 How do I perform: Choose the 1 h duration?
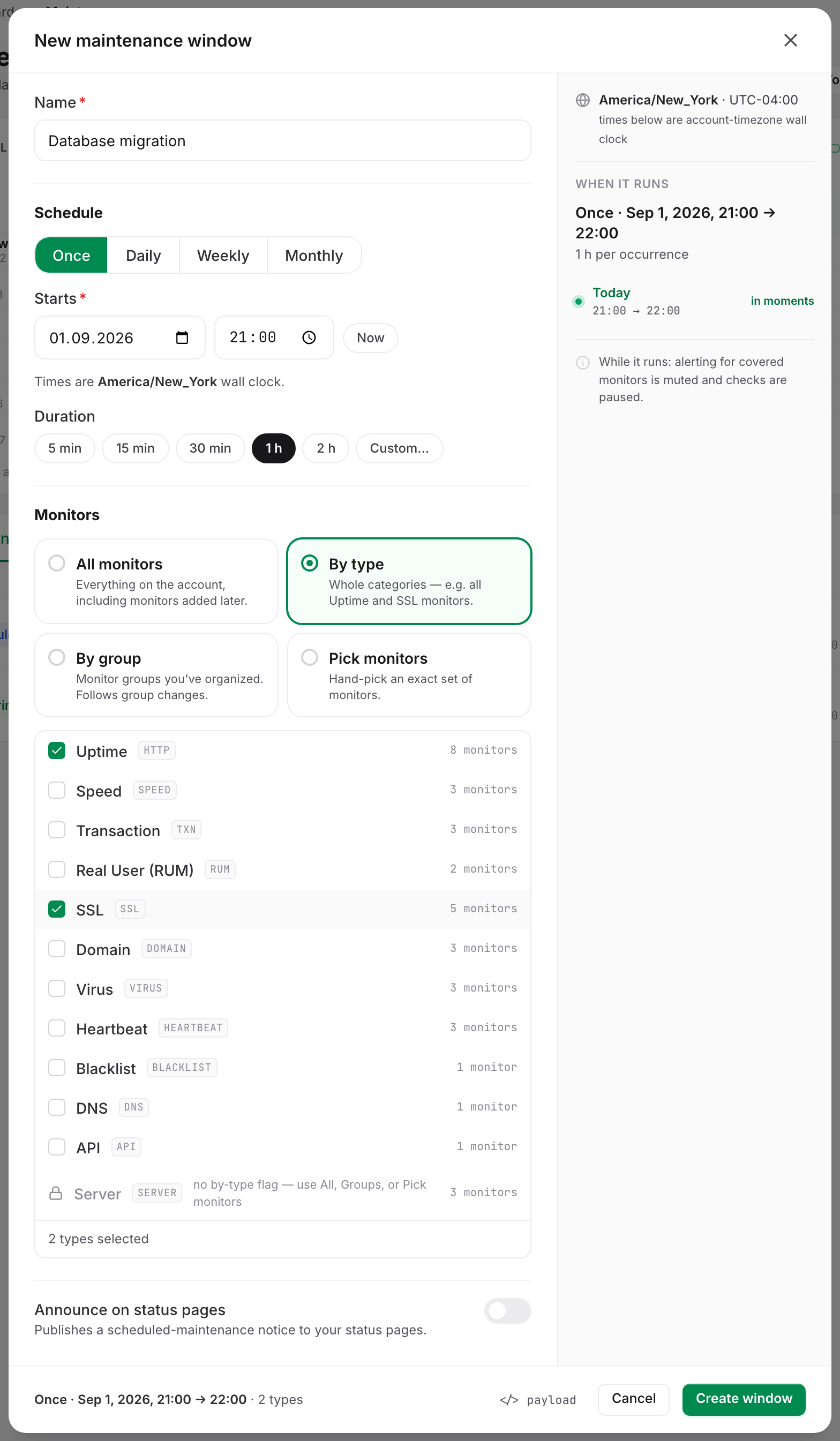[x=274, y=448]
